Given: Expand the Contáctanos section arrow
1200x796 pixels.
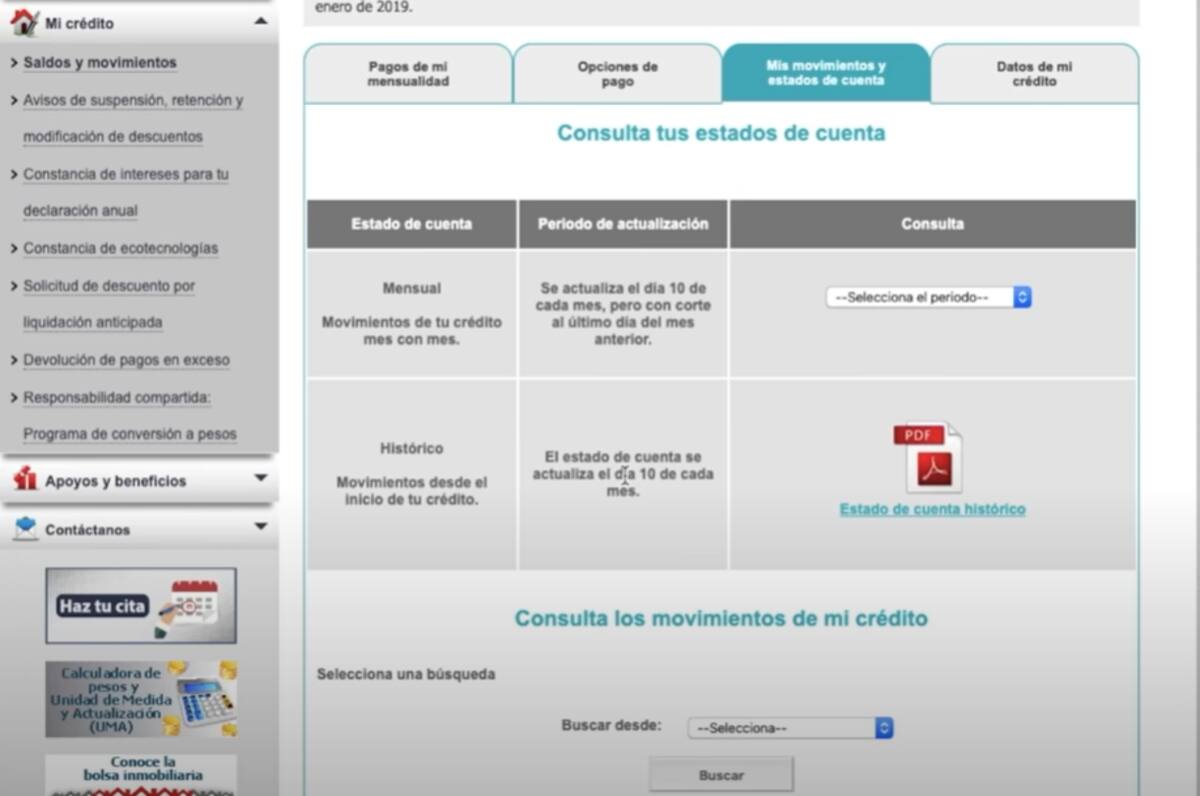Looking at the screenshot, I should 260,527.
